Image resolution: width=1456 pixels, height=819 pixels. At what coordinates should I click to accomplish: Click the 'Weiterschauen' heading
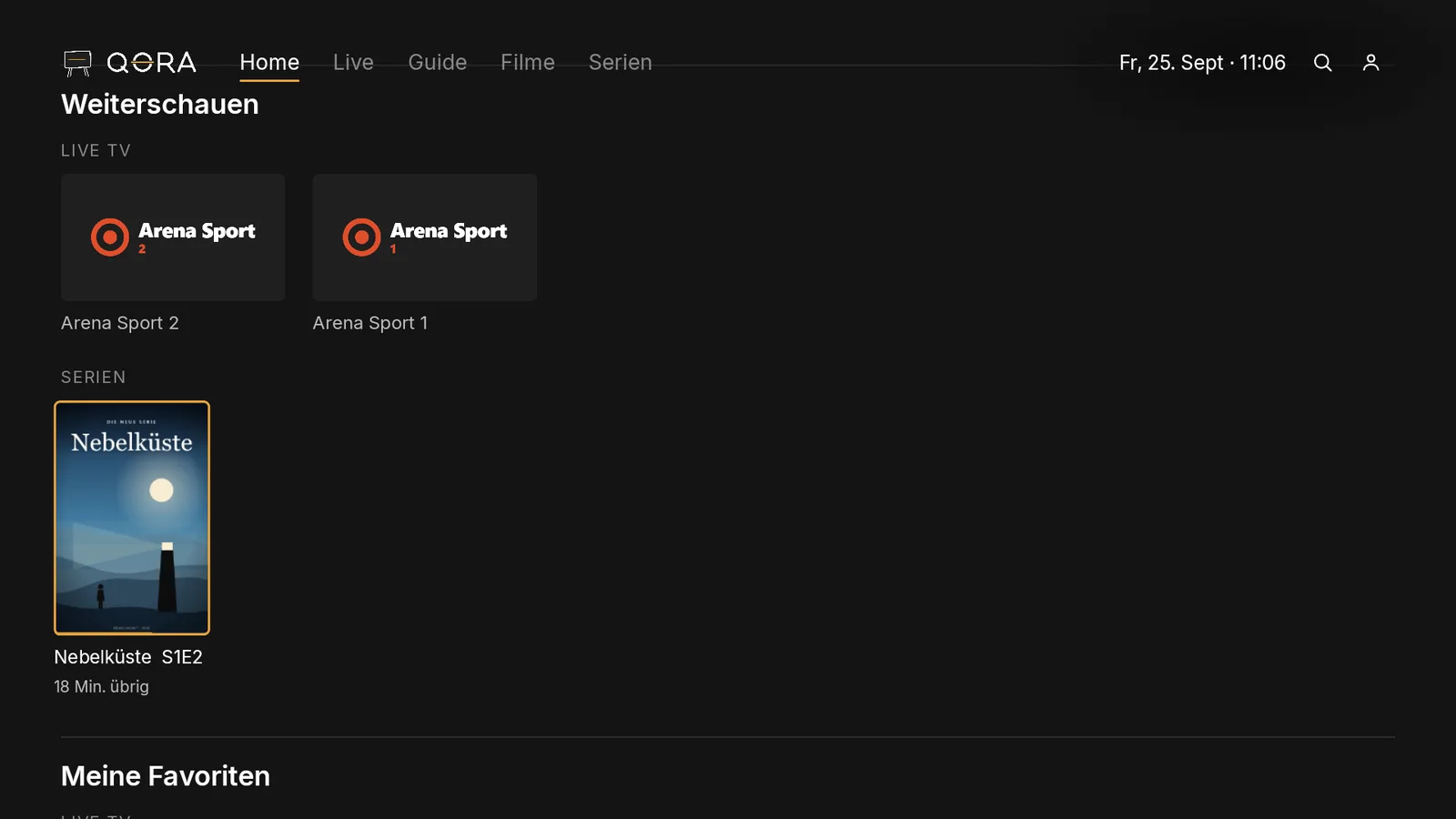point(160,105)
